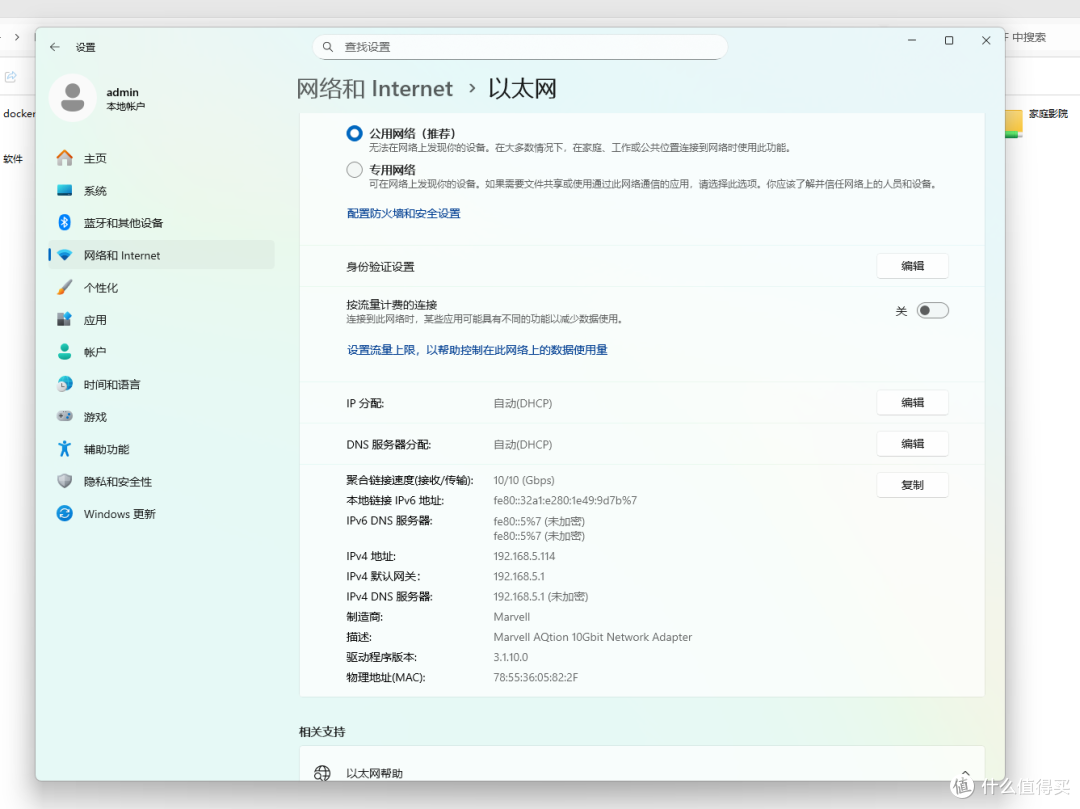Open the data limit link 设置流量上限

pyautogui.click(x=477, y=350)
